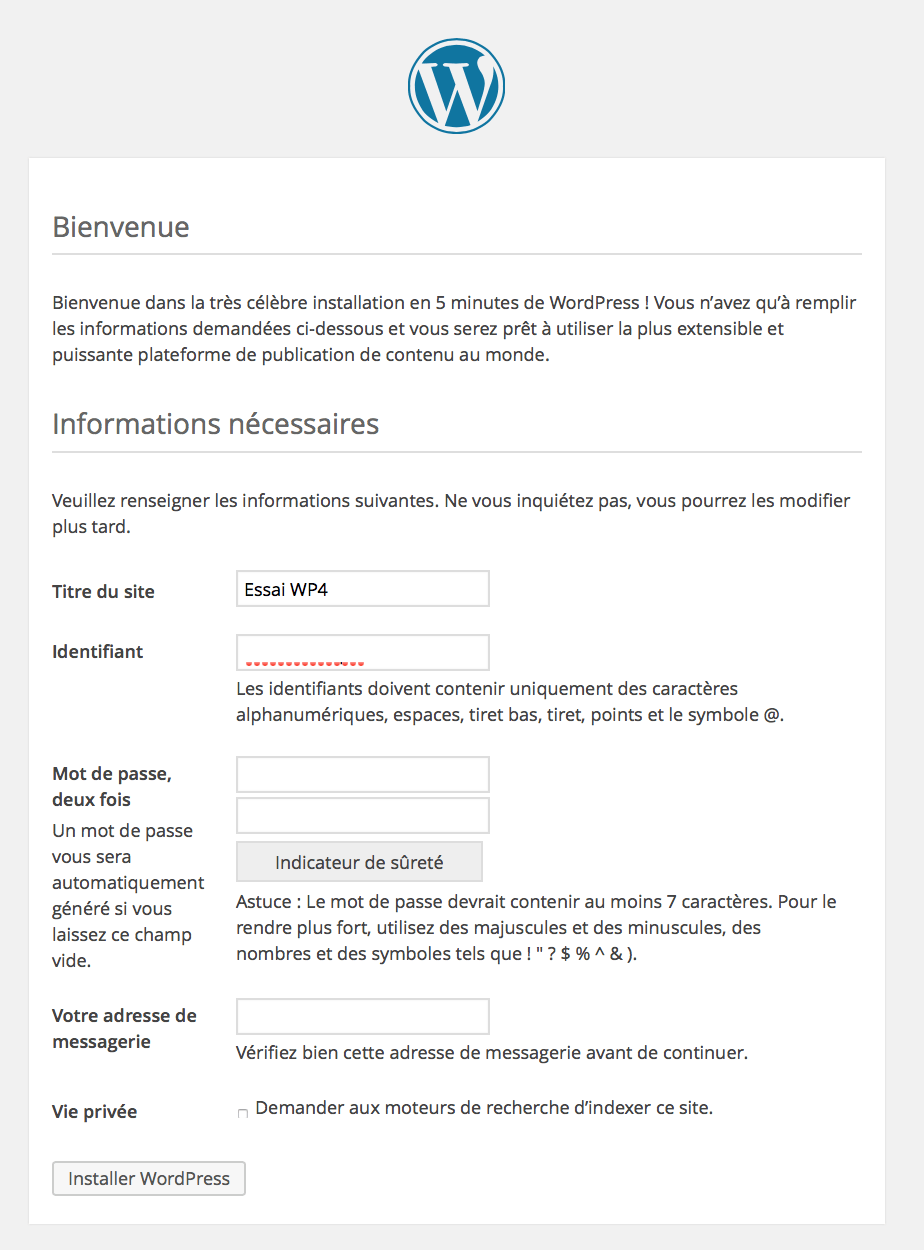
Task: Click the second password confirmation field
Action: coord(362,815)
